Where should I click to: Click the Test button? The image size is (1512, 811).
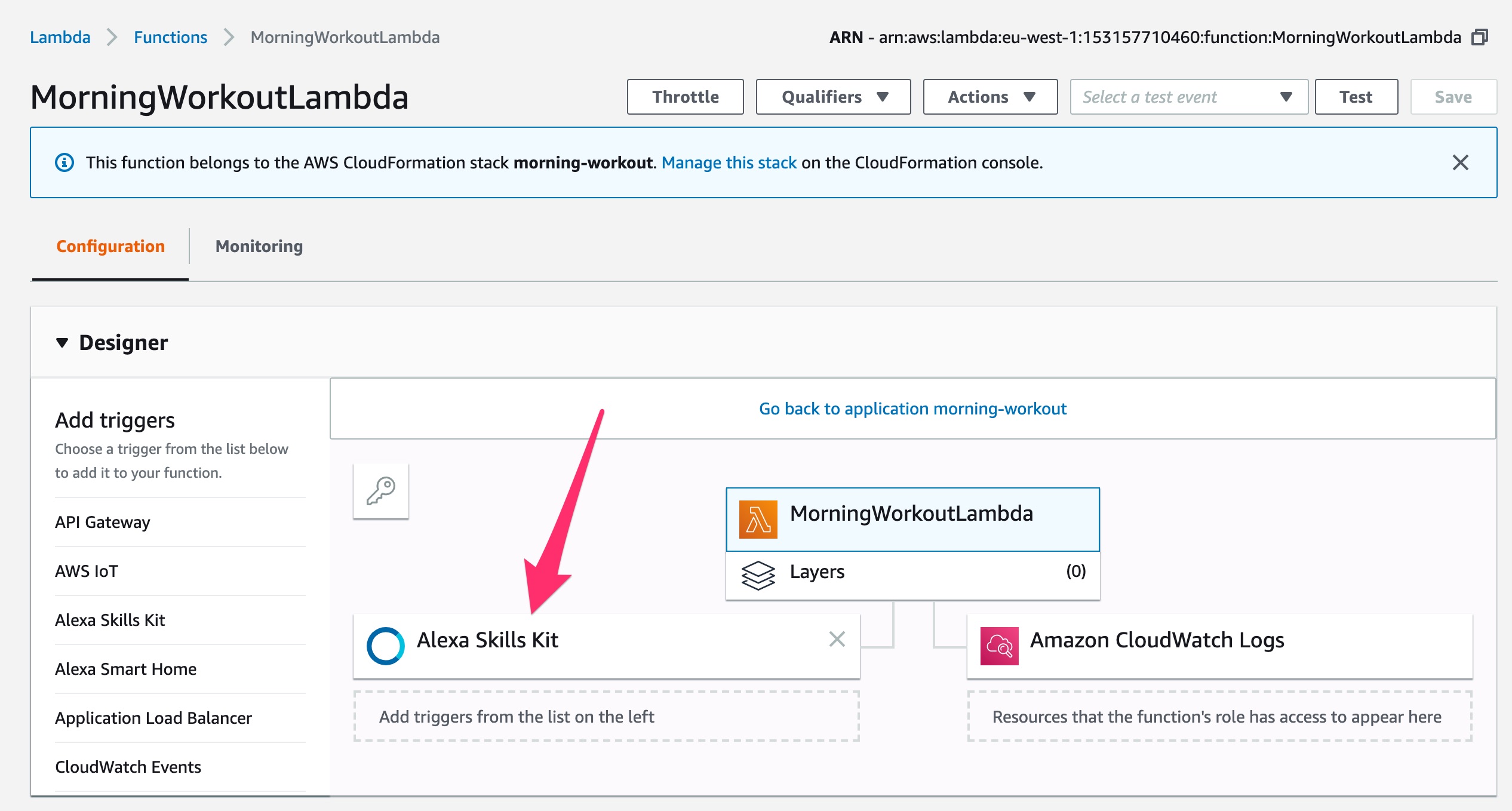click(x=1356, y=97)
